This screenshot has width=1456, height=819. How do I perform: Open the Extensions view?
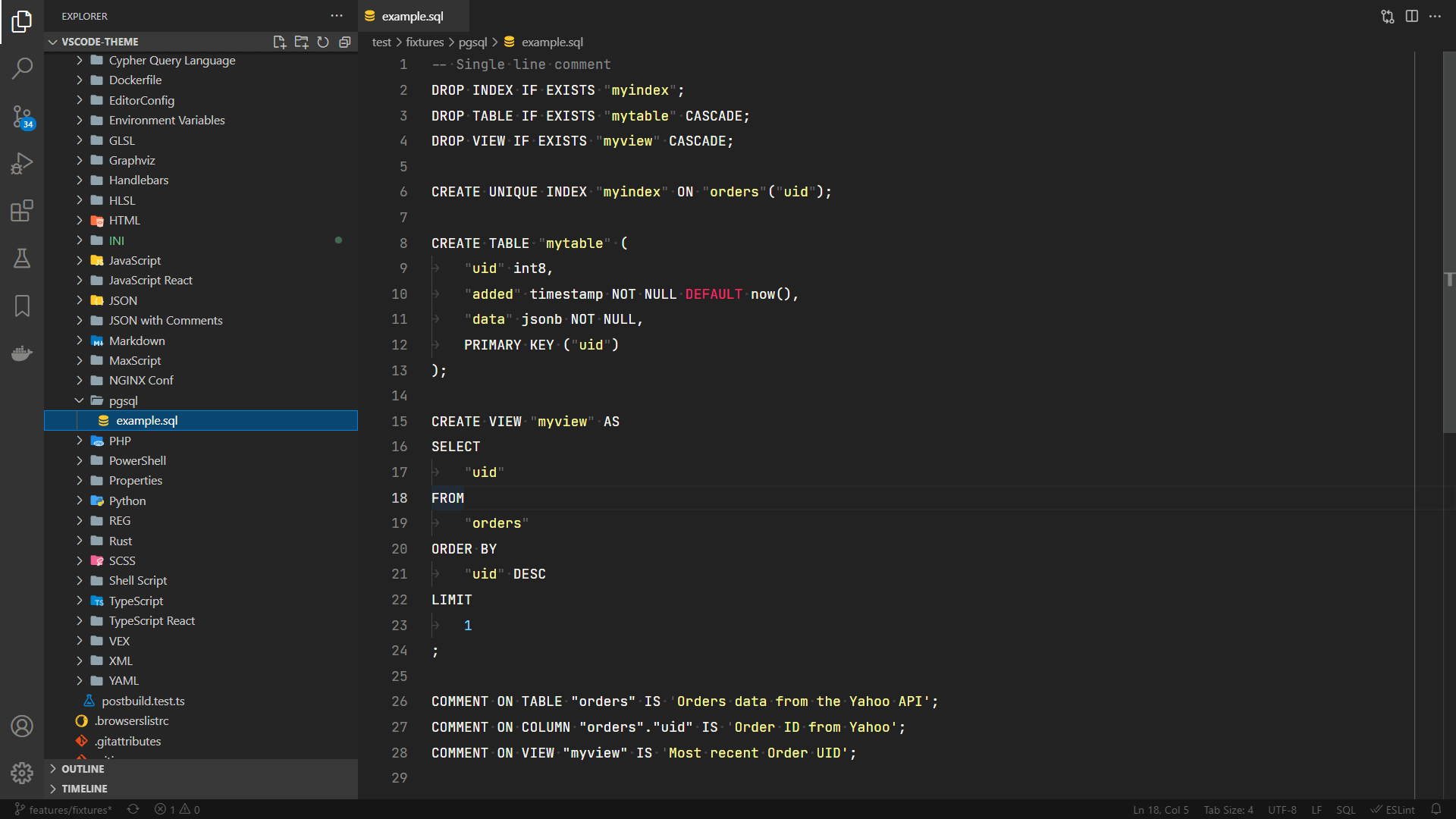[22, 211]
